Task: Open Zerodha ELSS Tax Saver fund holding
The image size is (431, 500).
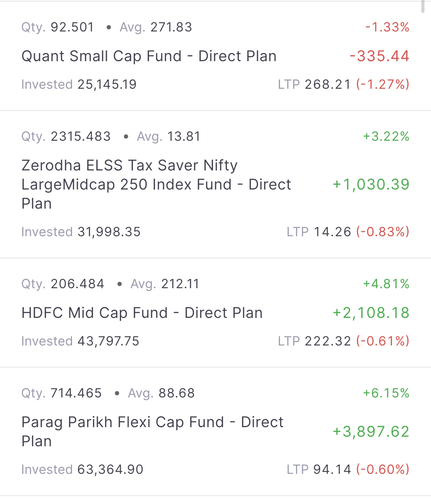Action: pos(215,184)
